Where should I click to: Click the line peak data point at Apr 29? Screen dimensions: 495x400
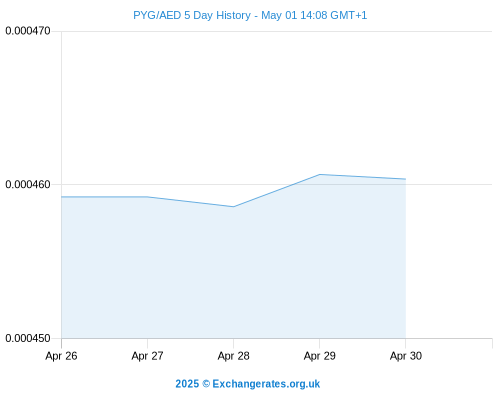[319, 174]
